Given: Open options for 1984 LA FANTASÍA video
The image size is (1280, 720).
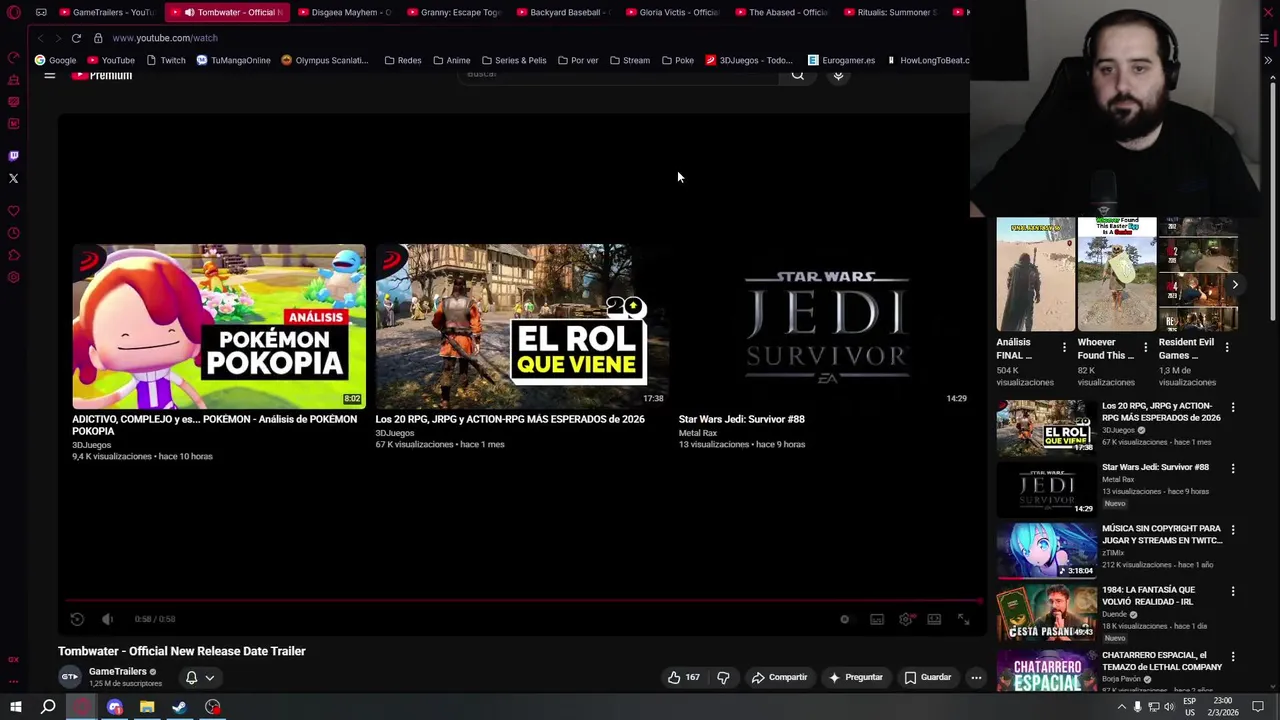Looking at the screenshot, I should pyautogui.click(x=1232, y=591).
